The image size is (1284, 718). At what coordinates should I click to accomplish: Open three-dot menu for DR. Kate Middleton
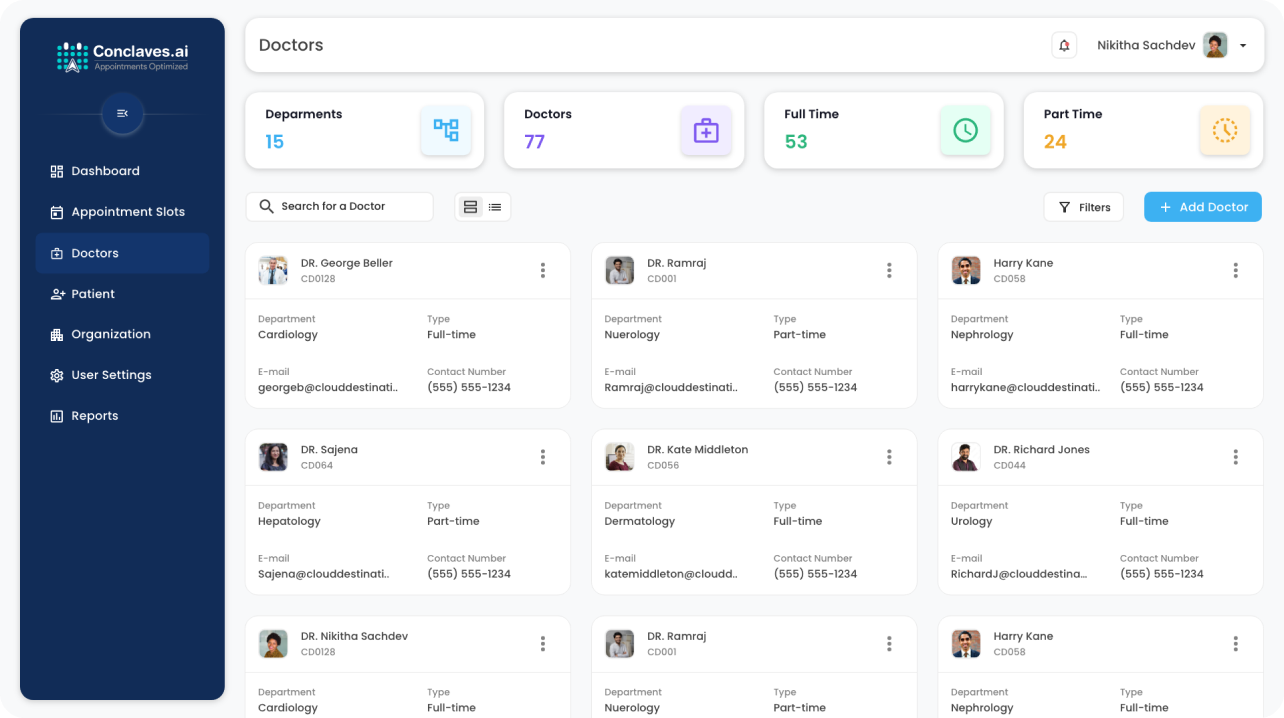click(x=889, y=457)
